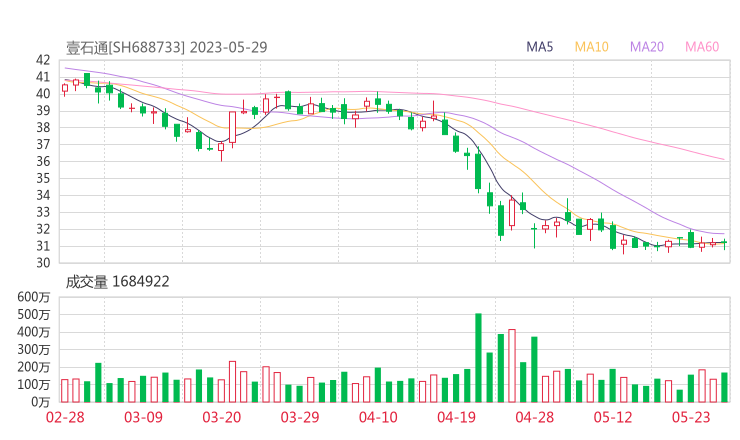This screenshot has width=740, height=440.
Task: Click the 04-28 date axis label
Action: [x=535, y=417]
